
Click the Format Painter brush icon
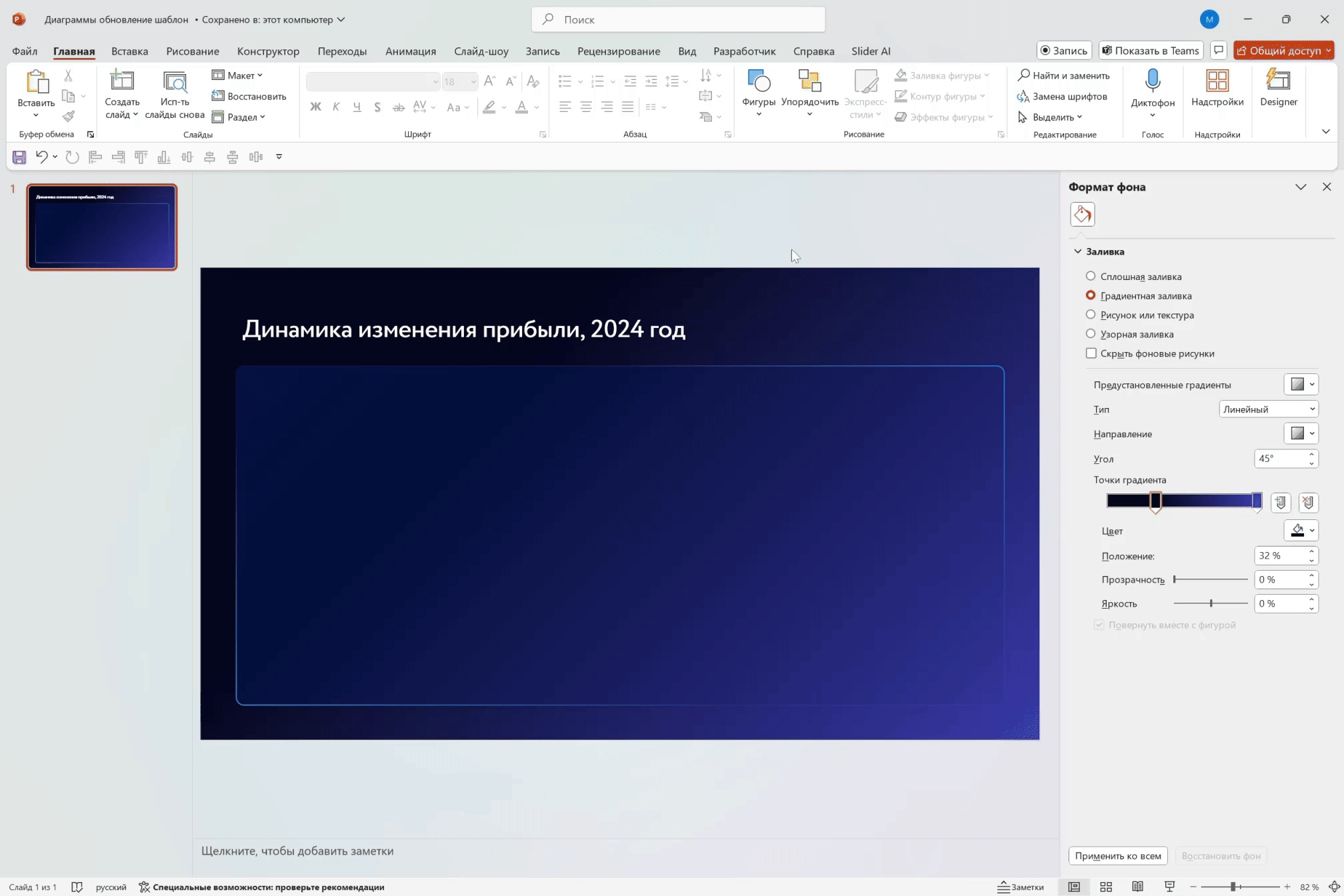(68, 117)
